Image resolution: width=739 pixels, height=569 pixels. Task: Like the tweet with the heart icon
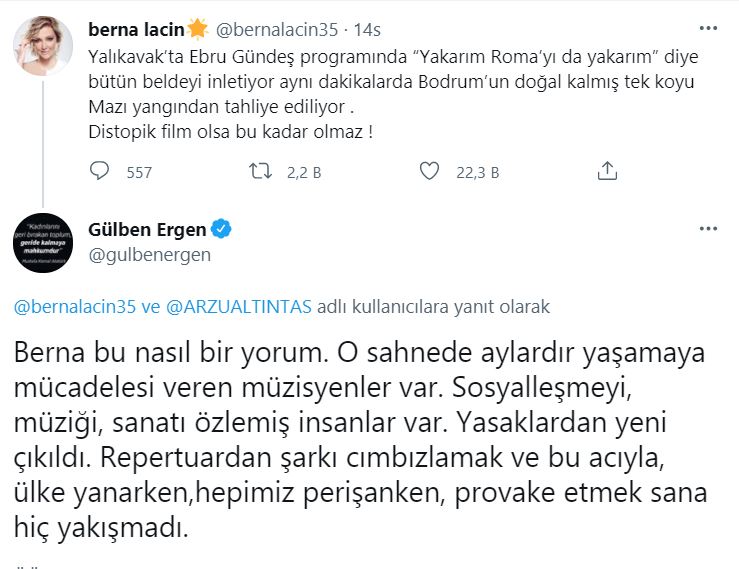pos(429,172)
